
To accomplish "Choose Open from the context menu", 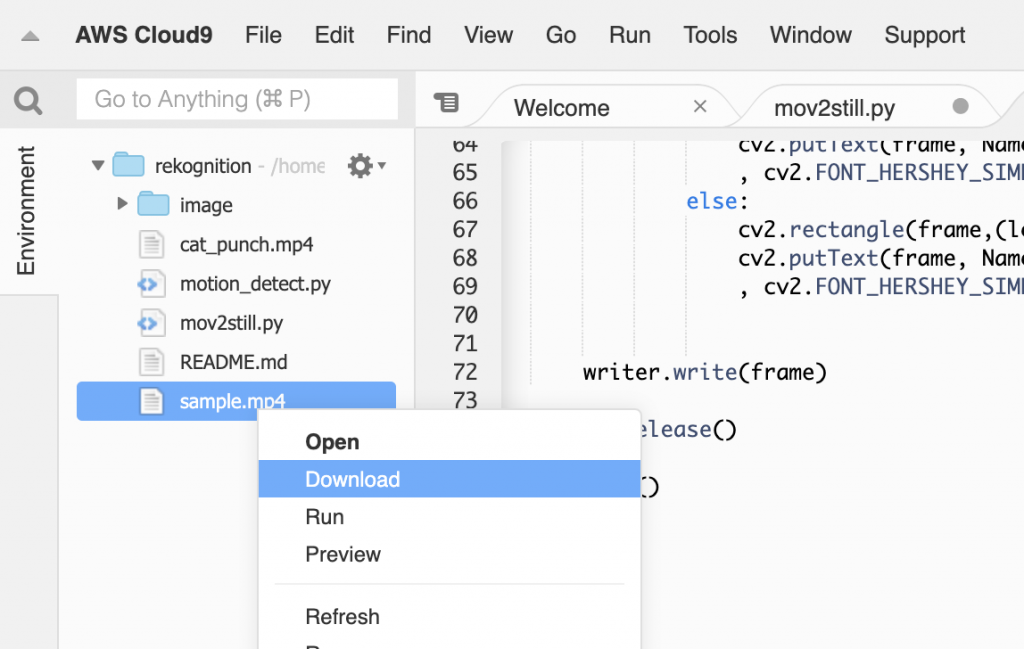I will tap(449, 442).
